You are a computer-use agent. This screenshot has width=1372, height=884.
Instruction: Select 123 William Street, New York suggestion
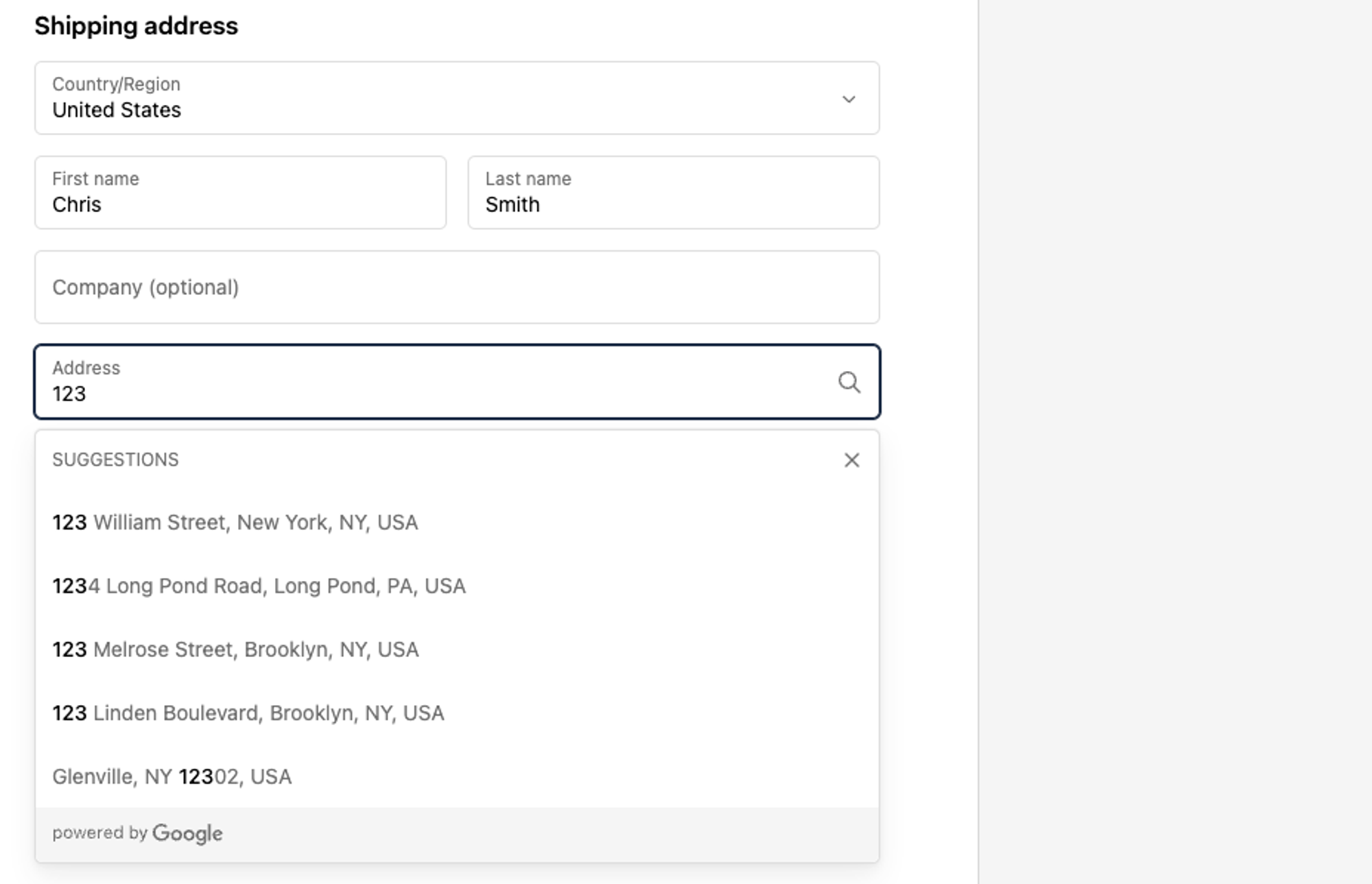(x=235, y=523)
